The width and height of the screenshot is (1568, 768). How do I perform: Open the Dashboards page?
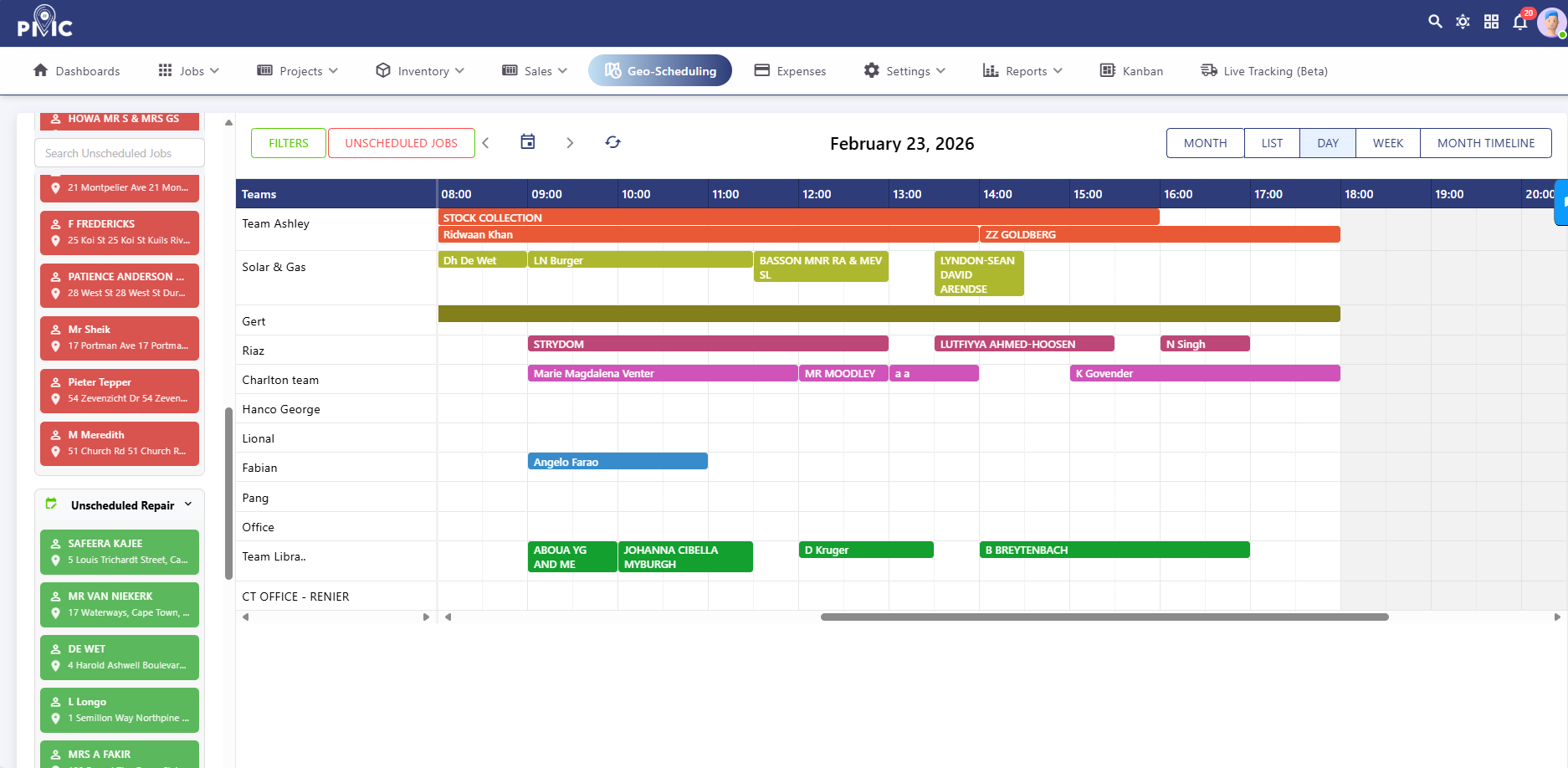[x=76, y=71]
